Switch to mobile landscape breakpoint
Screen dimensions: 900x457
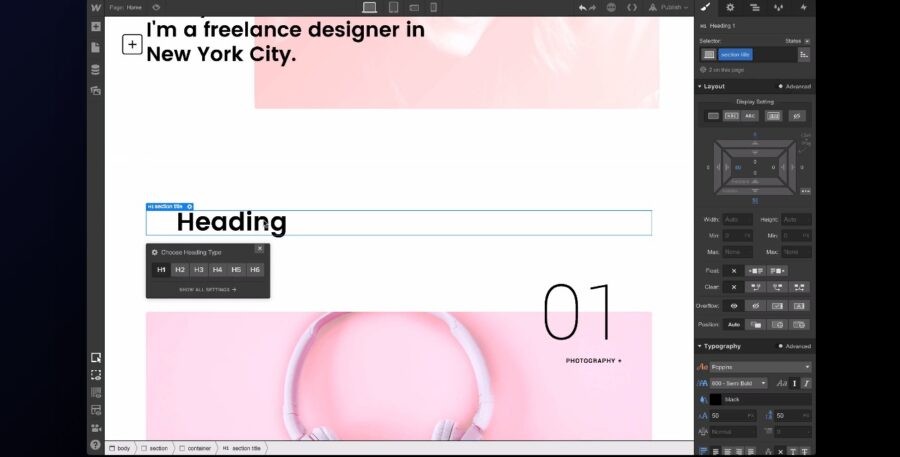coord(414,7)
